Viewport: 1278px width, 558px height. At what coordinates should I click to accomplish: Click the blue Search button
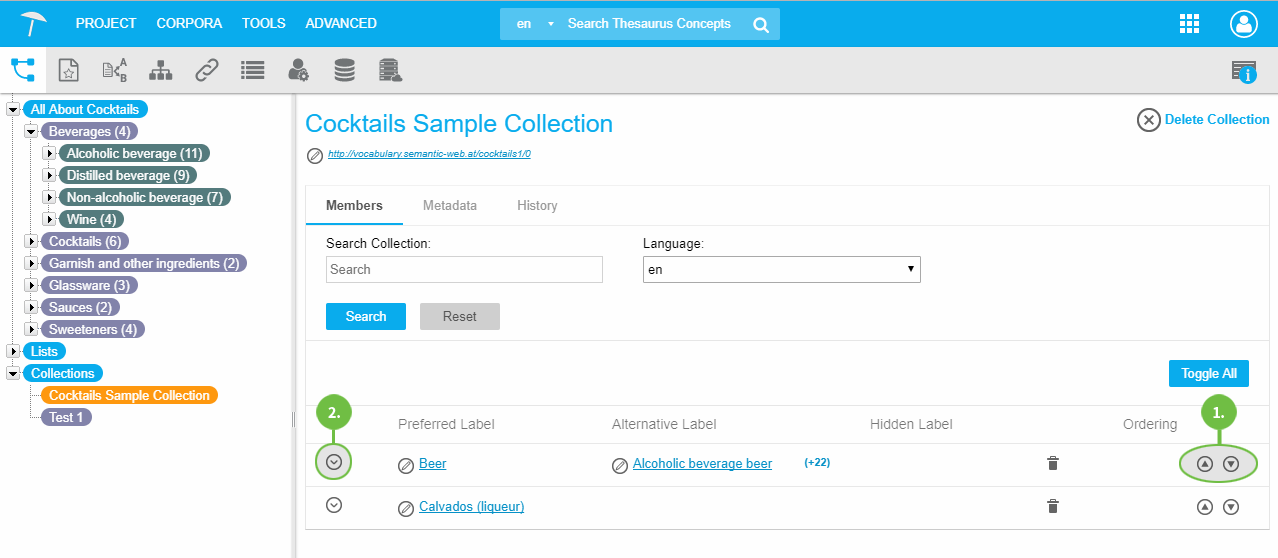pyautogui.click(x=366, y=316)
